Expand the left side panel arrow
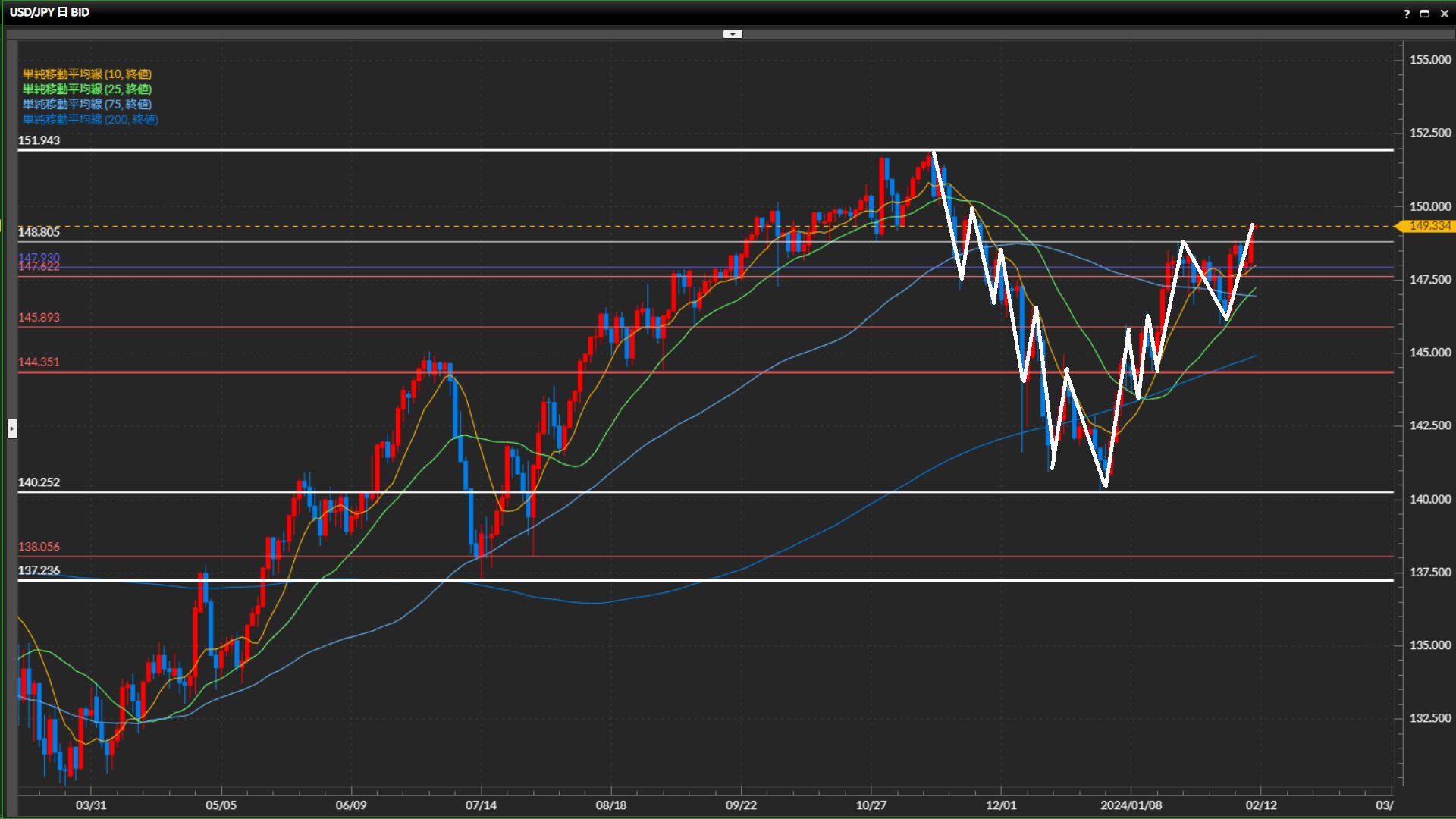The width and height of the screenshot is (1456, 819). (12, 429)
